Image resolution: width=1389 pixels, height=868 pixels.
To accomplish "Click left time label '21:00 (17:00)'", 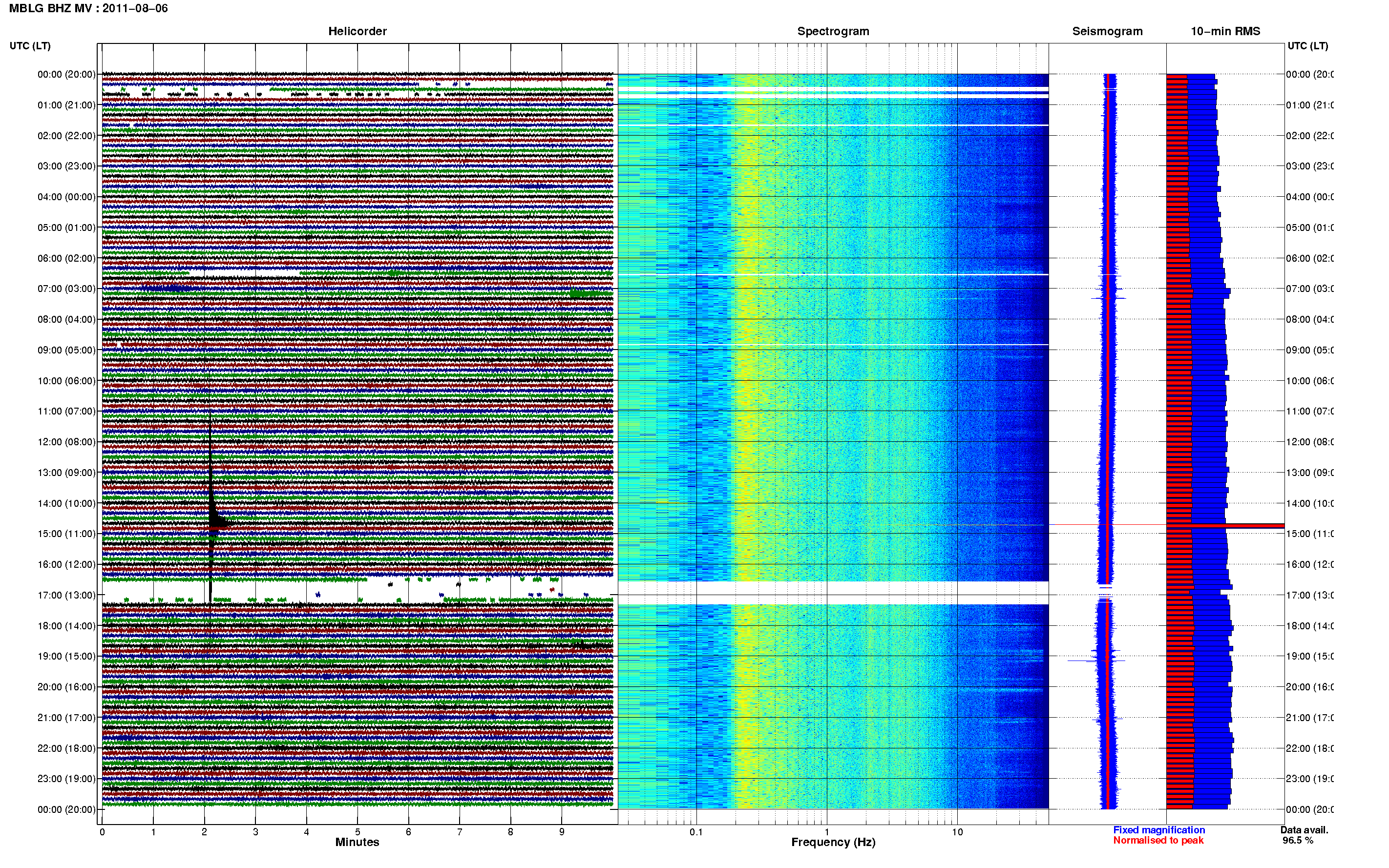I will [66, 718].
